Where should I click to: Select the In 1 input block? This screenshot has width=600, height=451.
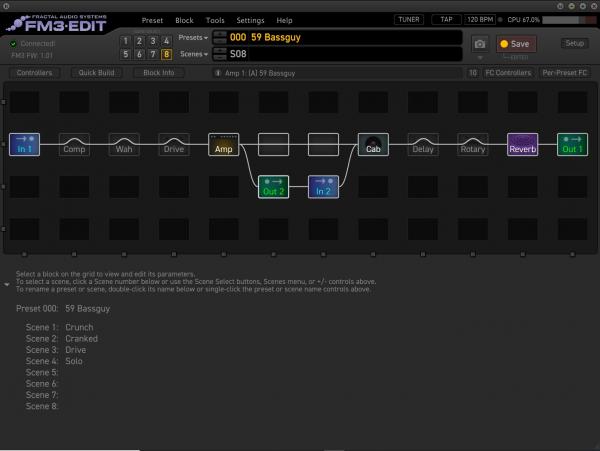[24, 144]
